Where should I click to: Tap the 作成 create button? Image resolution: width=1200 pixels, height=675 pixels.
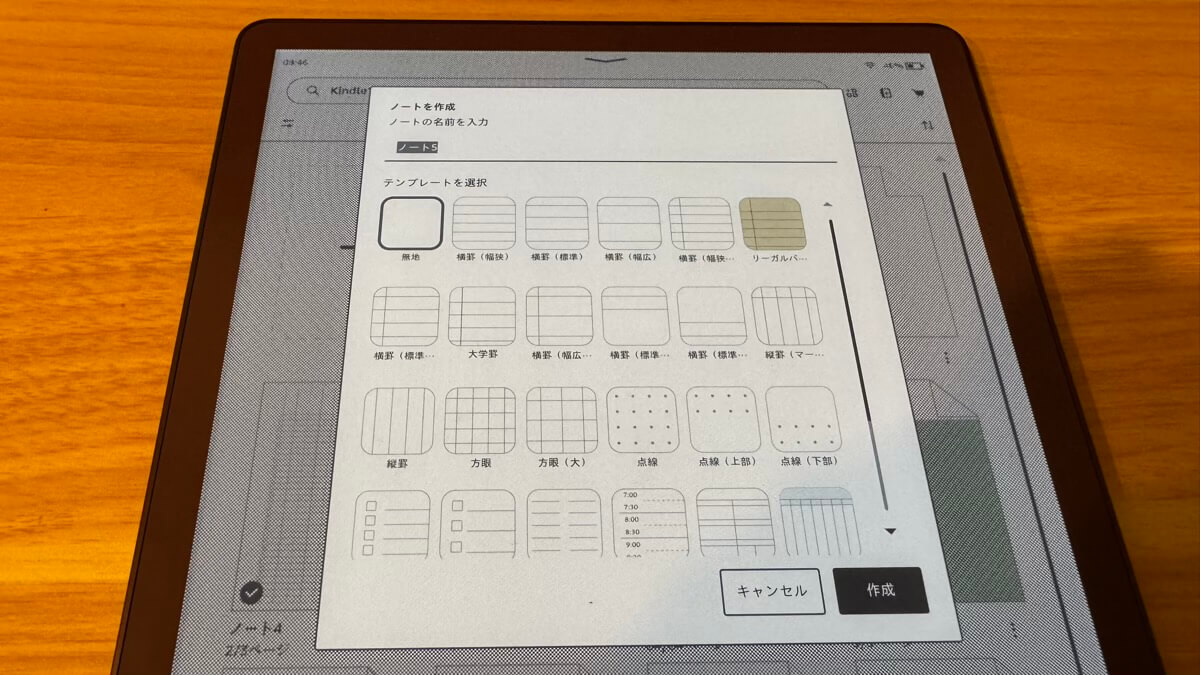(881, 590)
